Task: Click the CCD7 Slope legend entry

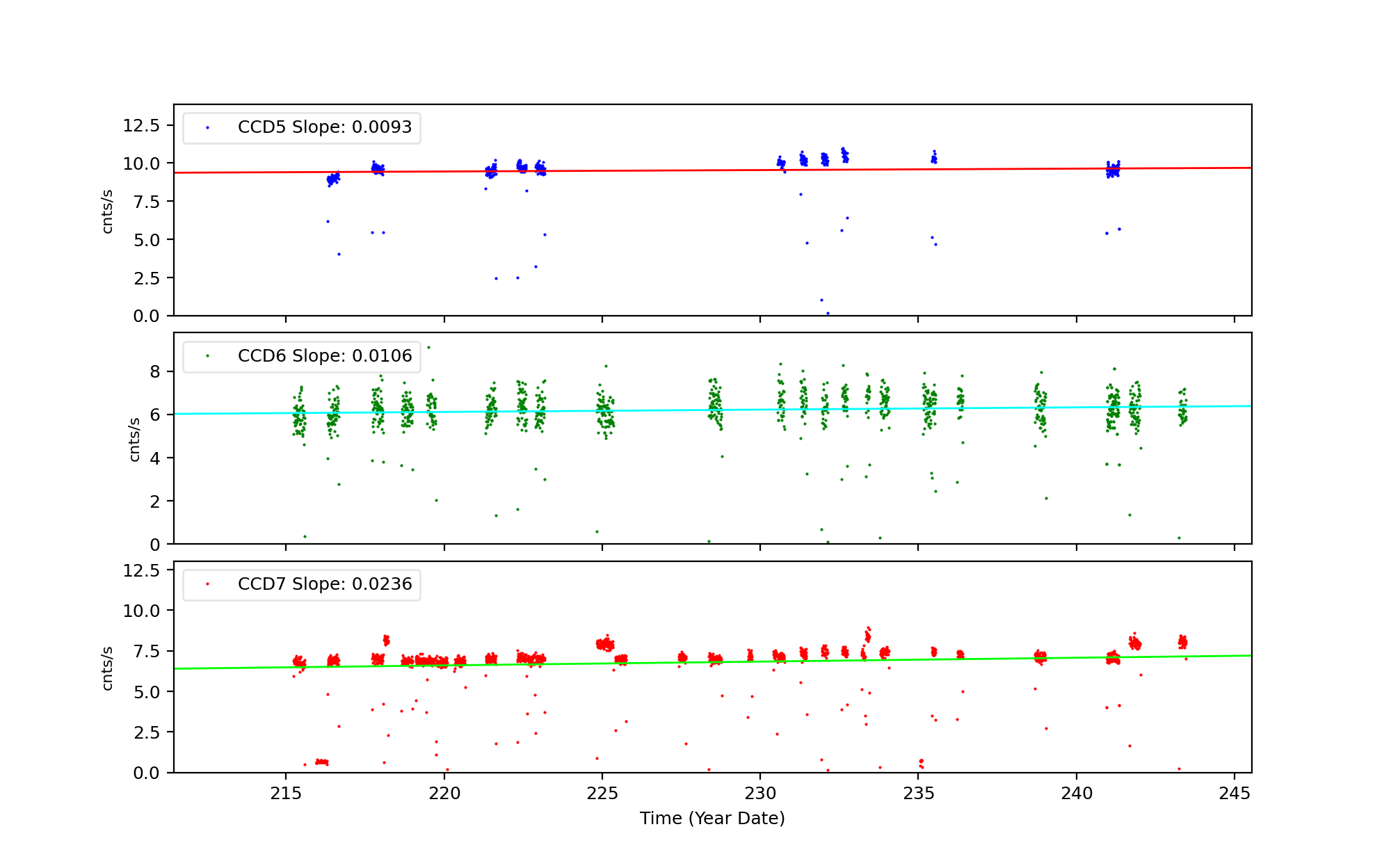Action: tap(324, 584)
